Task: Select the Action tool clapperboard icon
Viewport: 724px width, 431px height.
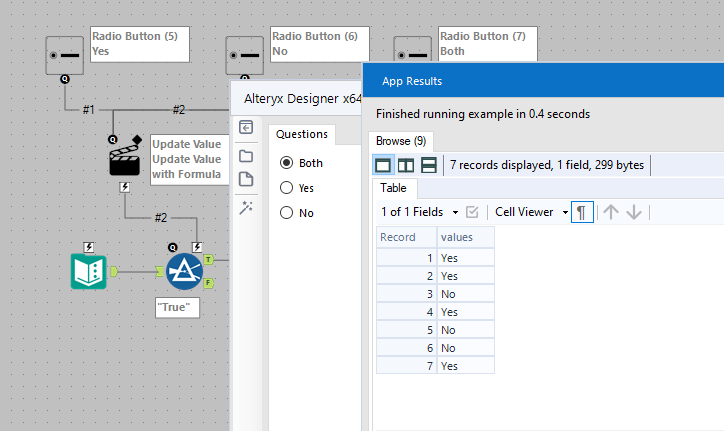Action: pos(124,160)
